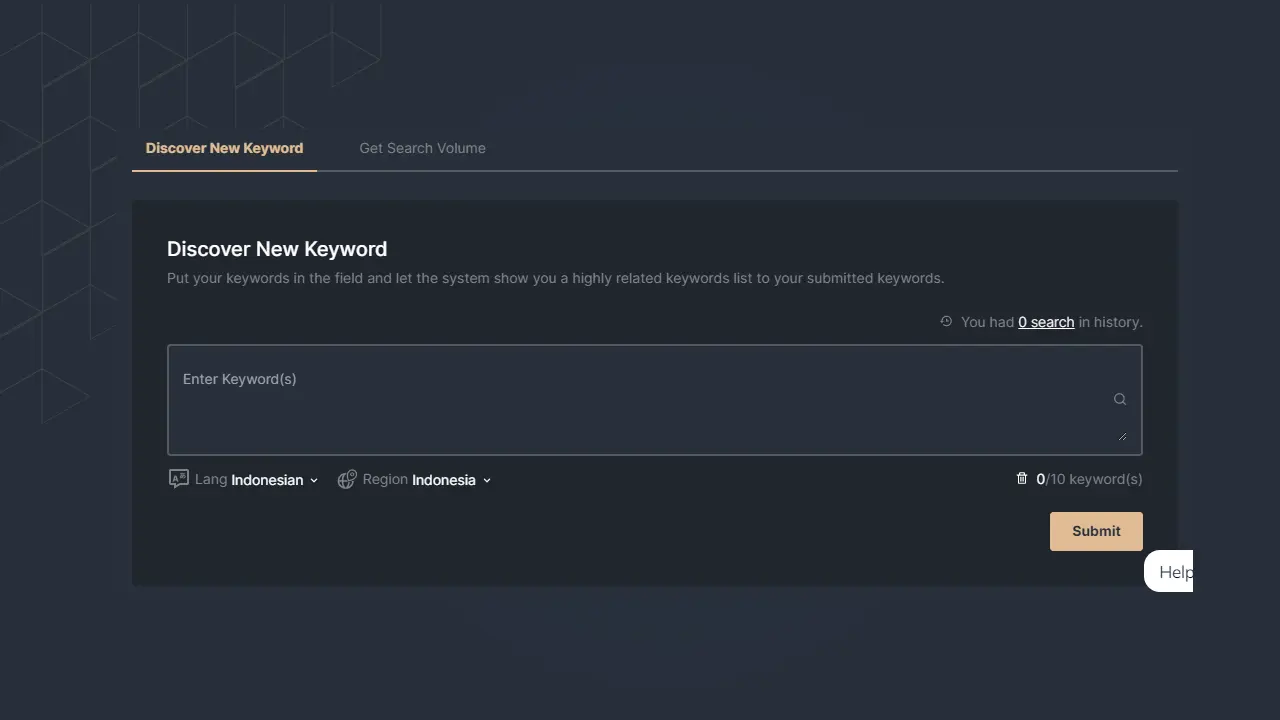1280x720 pixels.
Task: Switch to the Discover New Keyword tab
Action: pos(224,148)
